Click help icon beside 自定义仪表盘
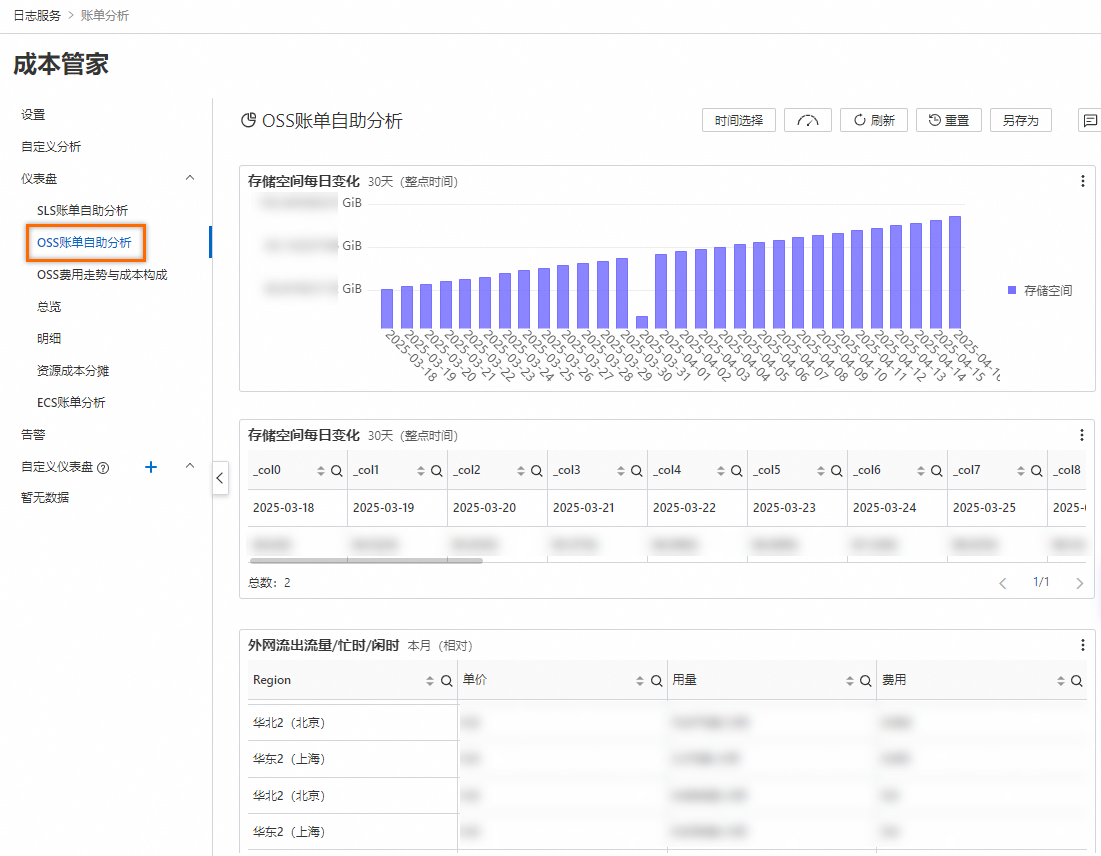1101x856 pixels. click(103, 467)
